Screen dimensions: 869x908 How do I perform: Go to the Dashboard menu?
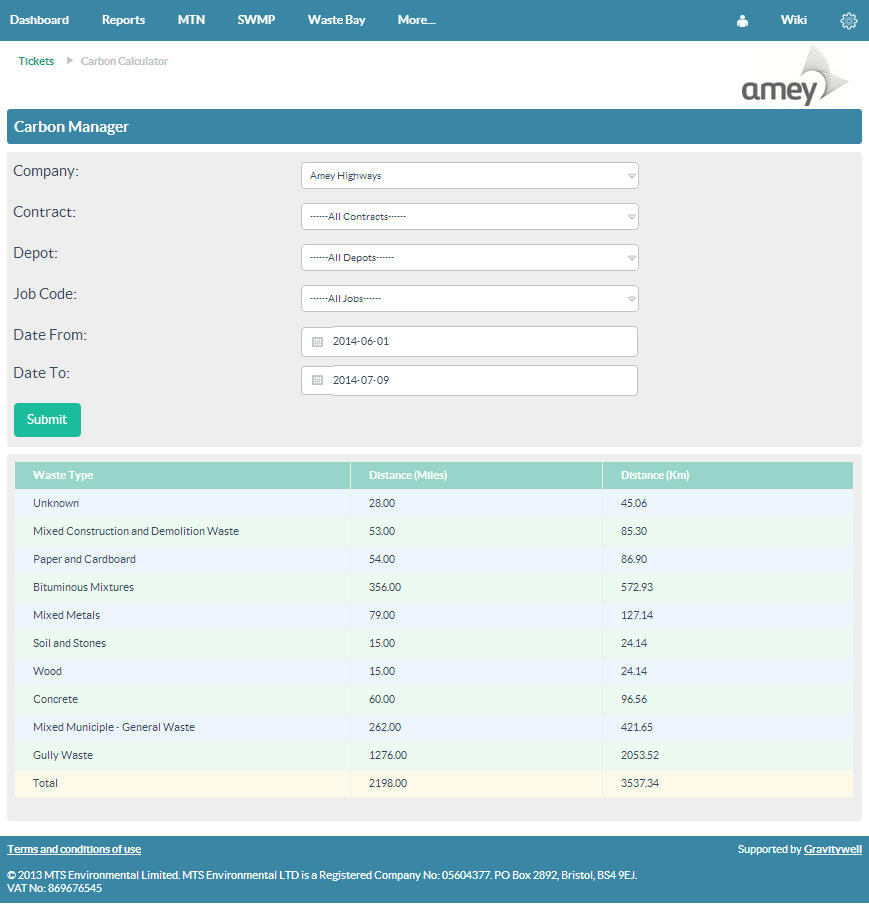[39, 20]
